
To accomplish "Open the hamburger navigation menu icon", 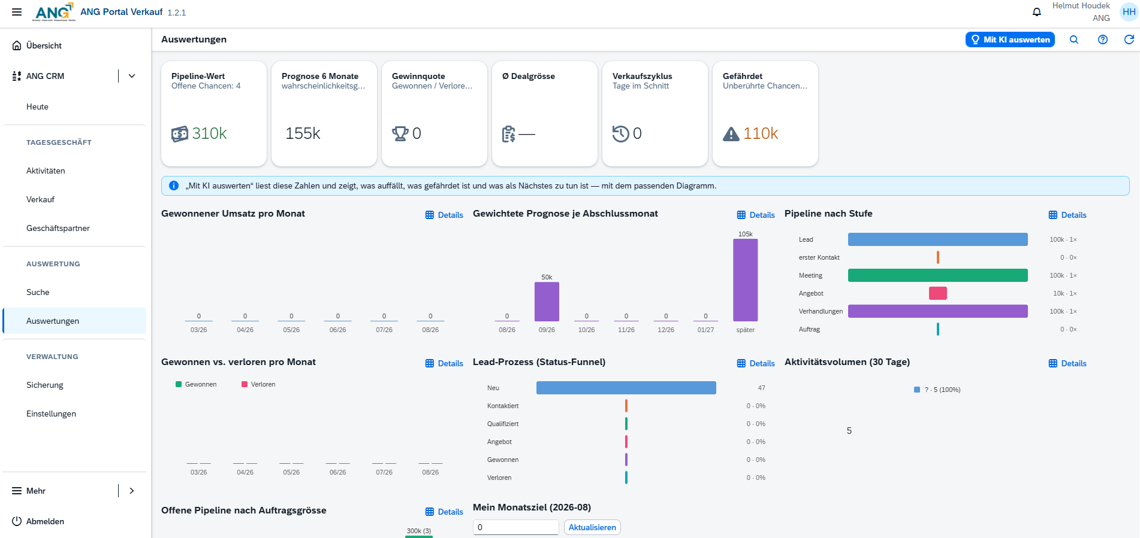I will tap(17, 12).
